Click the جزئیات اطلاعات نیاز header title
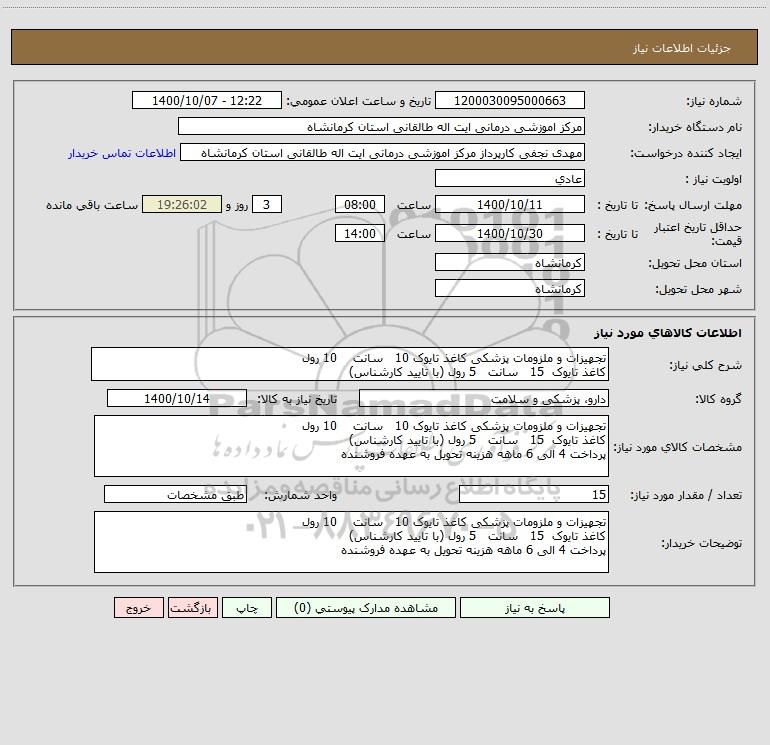Viewport: 770px width, 745px height. 682,48
